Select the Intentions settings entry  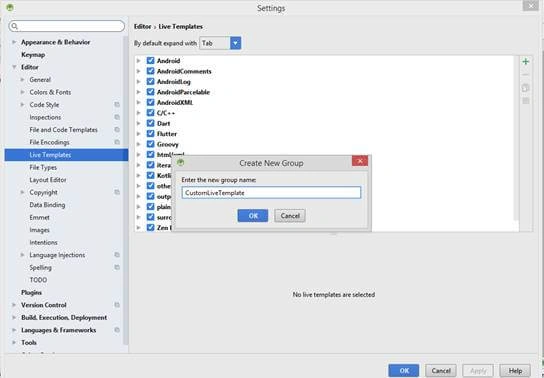(43, 242)
